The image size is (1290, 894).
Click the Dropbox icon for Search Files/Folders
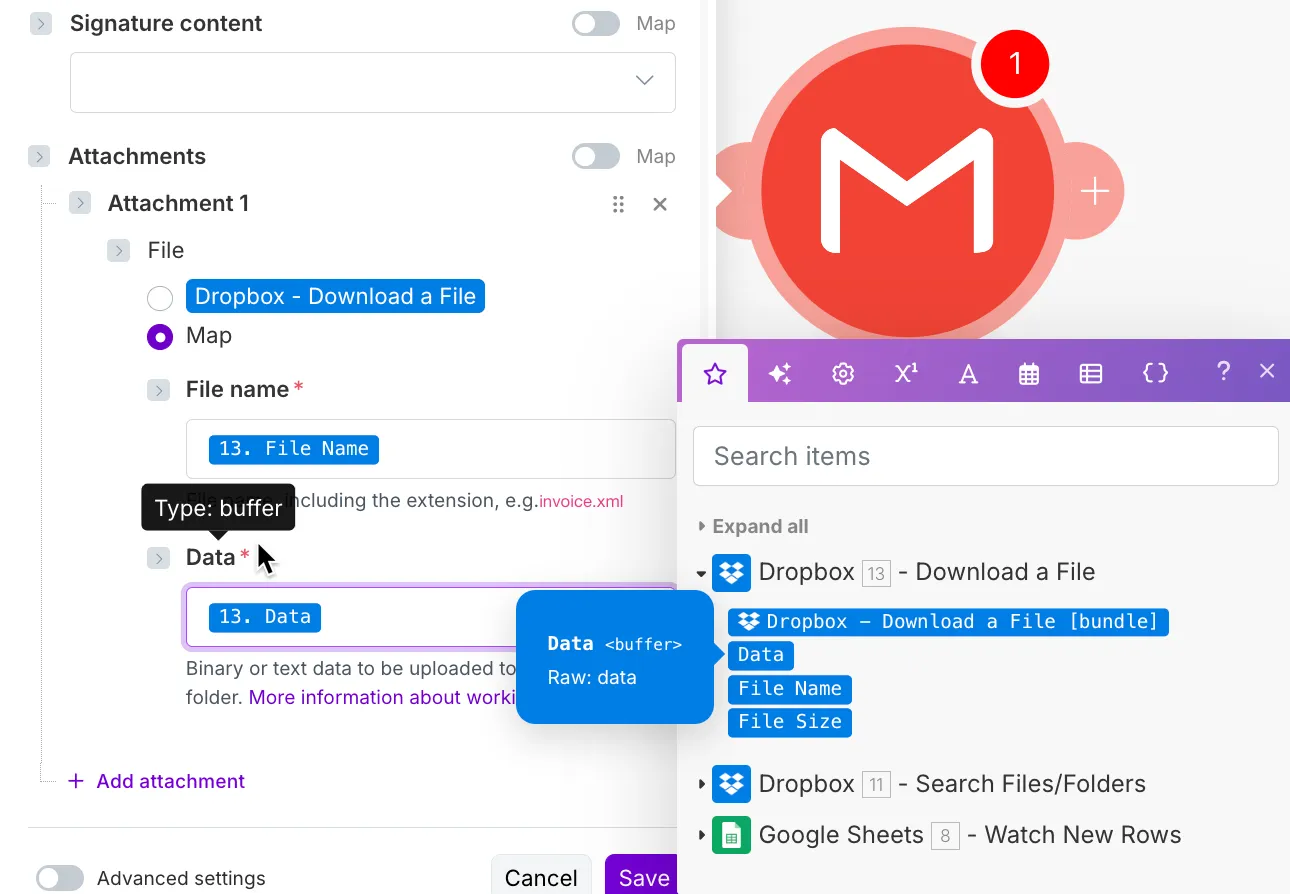pyautogui.click(x=731, y=784)
